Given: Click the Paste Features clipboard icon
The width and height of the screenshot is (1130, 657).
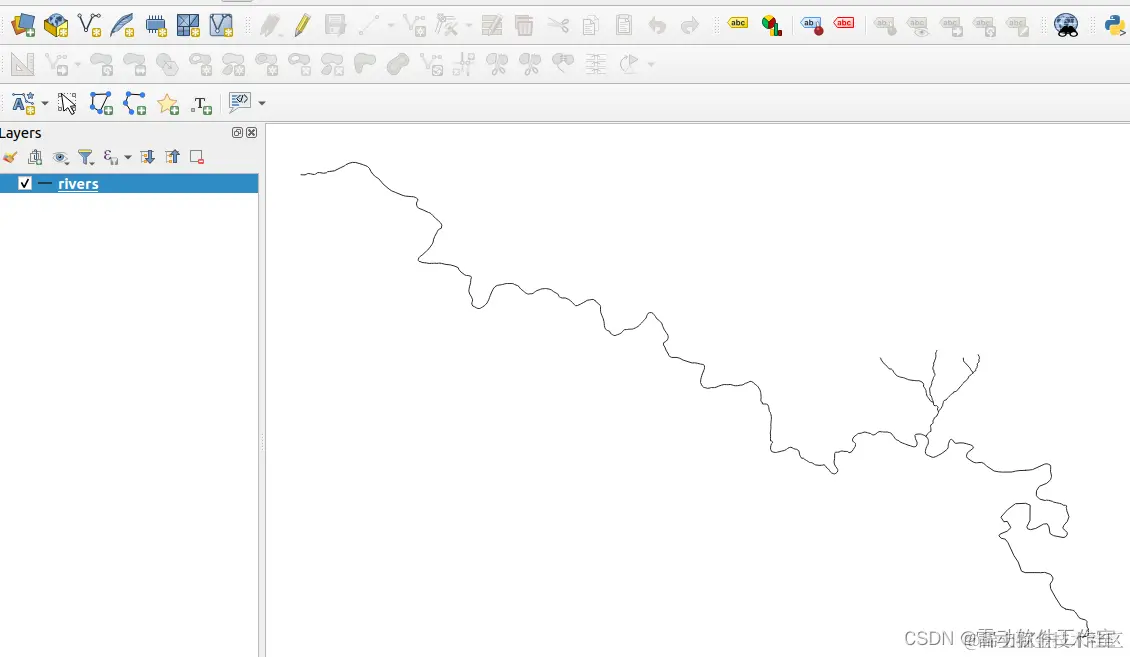Looking at the screenshot, I should pyautogui.click(x=624, y=25).
